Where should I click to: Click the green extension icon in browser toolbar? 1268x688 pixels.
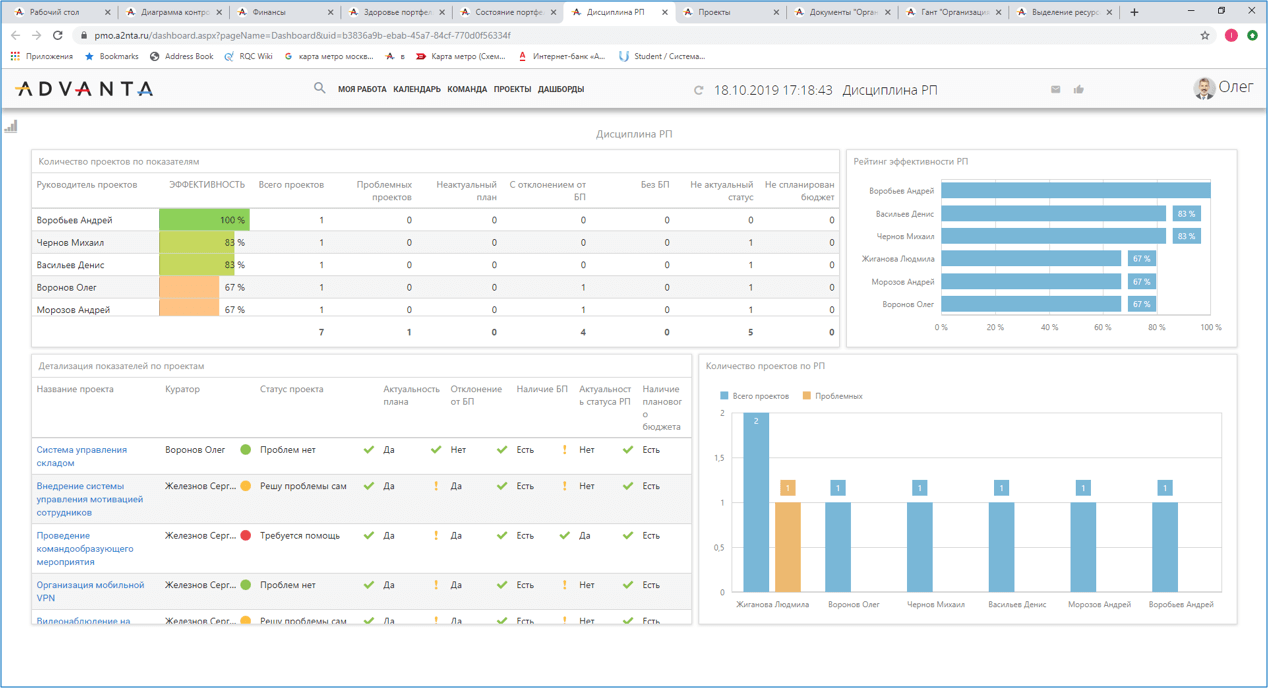pyautogui.click(x=1252, y=35)
